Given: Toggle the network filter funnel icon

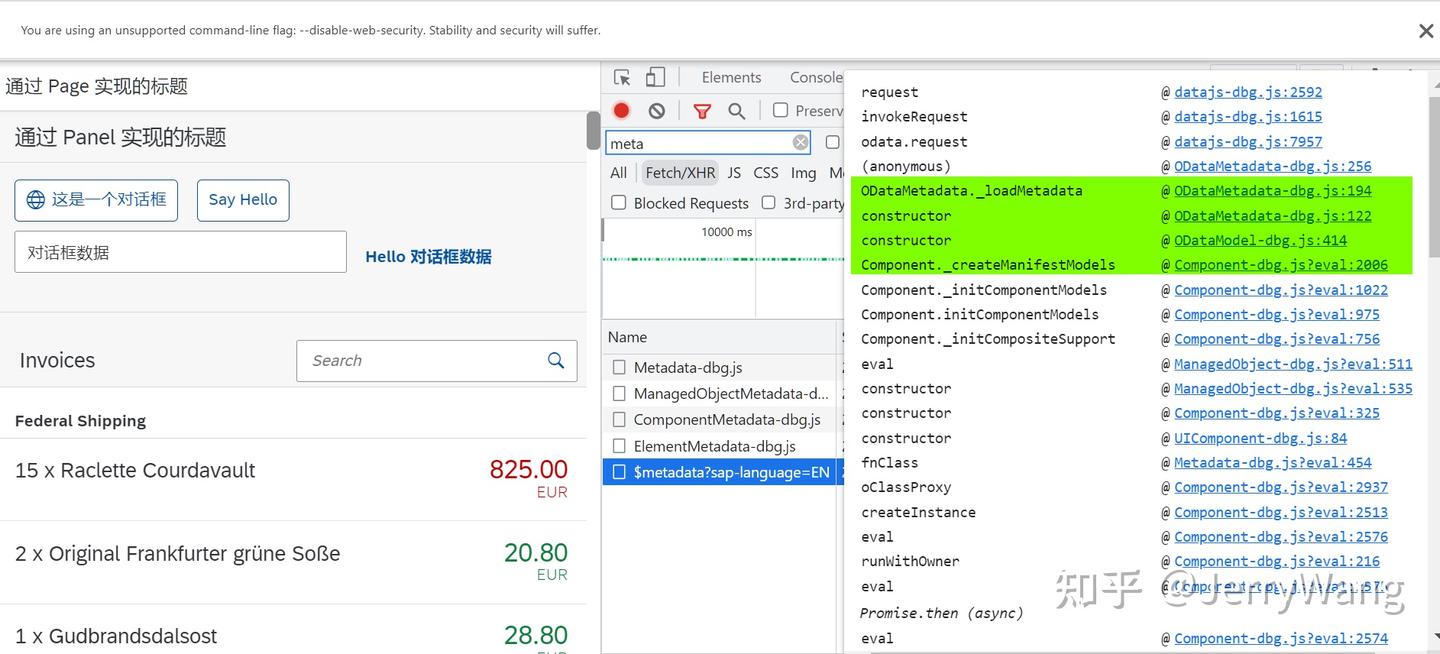Looking at the screenshot, I should 702,111.
